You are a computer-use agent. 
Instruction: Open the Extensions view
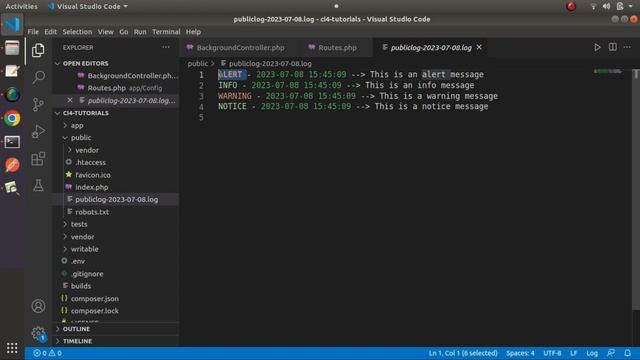[38, 158]
